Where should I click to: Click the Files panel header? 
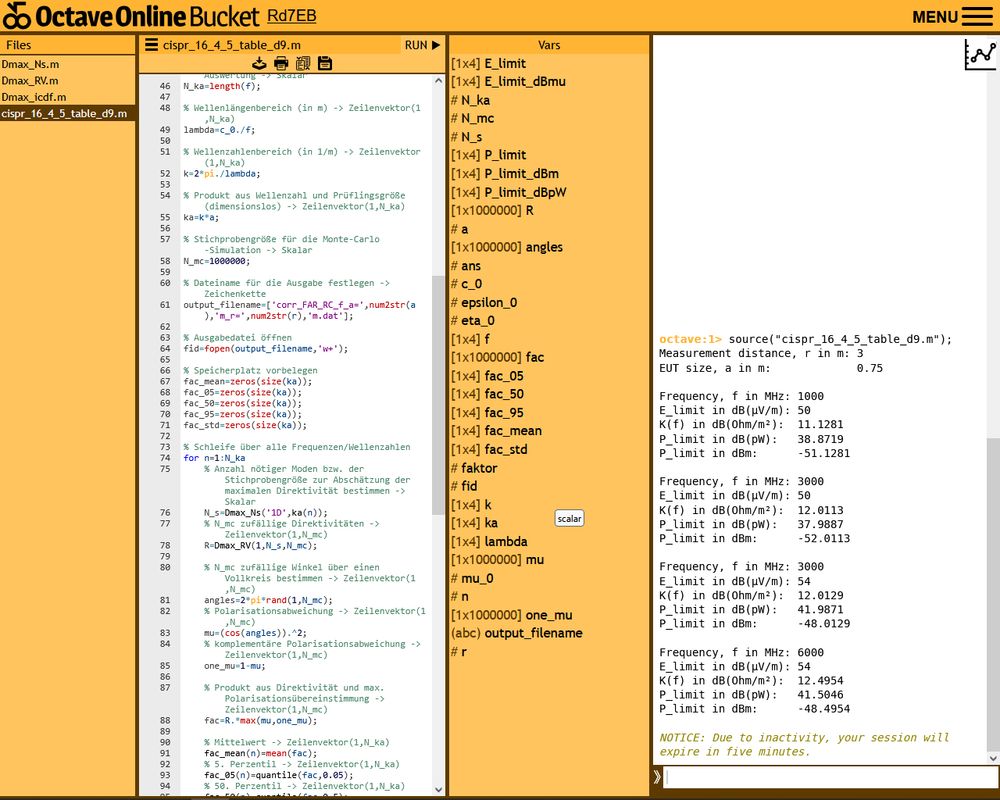[68, 45]
